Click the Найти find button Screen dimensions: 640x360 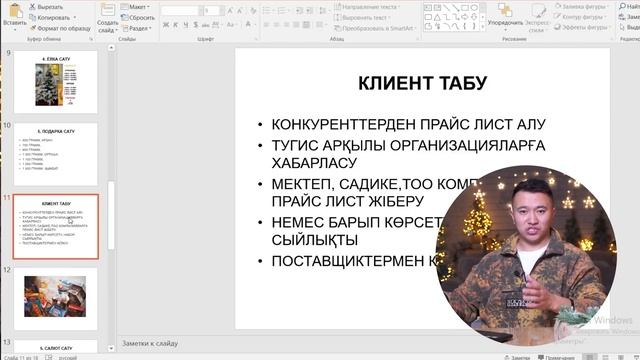coord(629,7)
